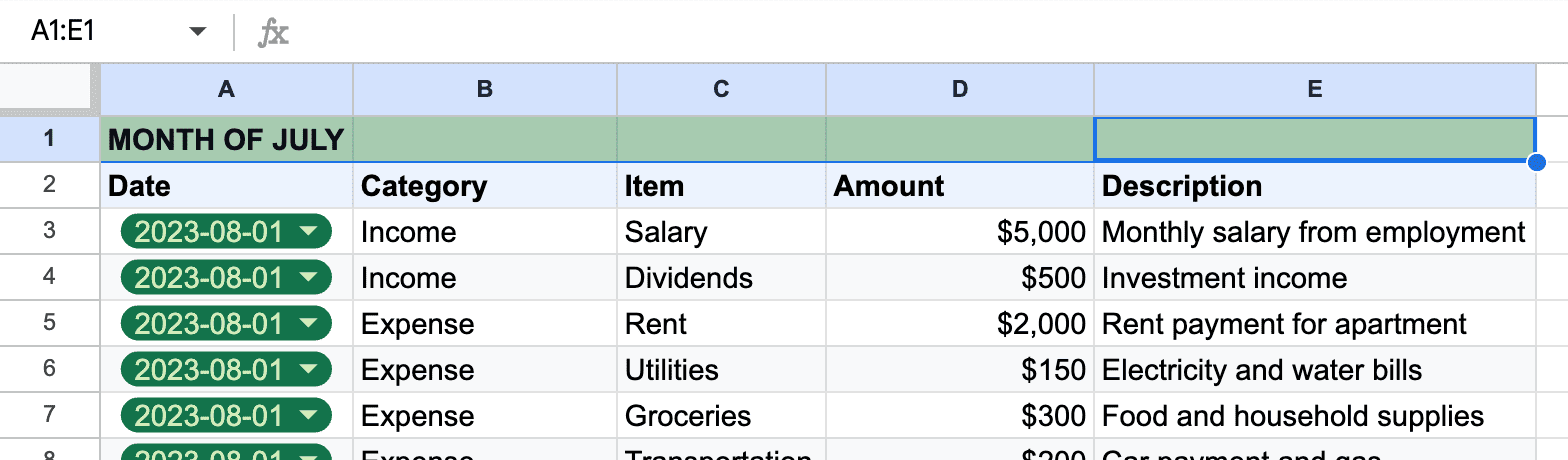Click the blue selection fill handle

coord(1537,162)
